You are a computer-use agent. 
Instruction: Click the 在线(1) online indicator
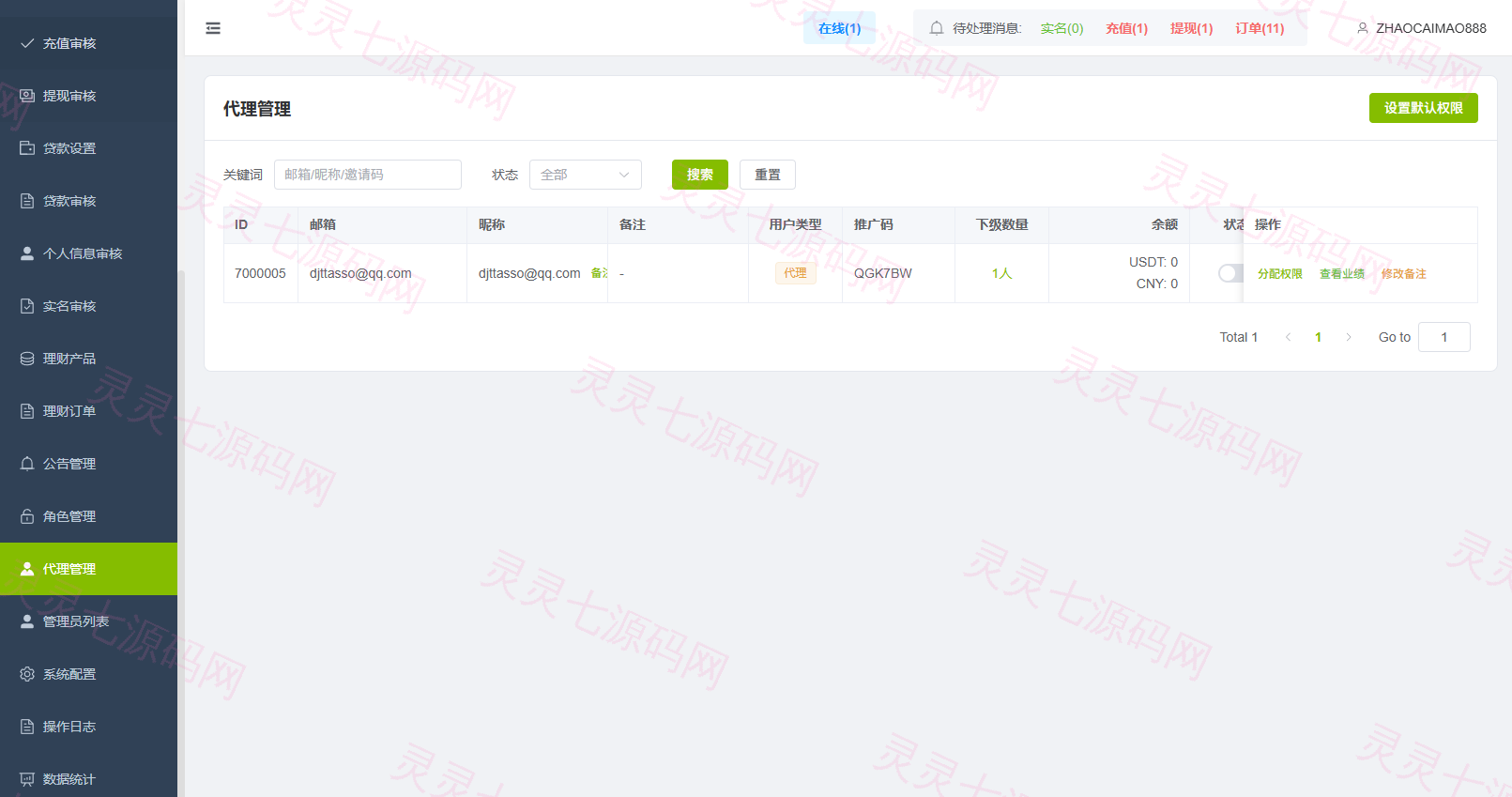839,28
